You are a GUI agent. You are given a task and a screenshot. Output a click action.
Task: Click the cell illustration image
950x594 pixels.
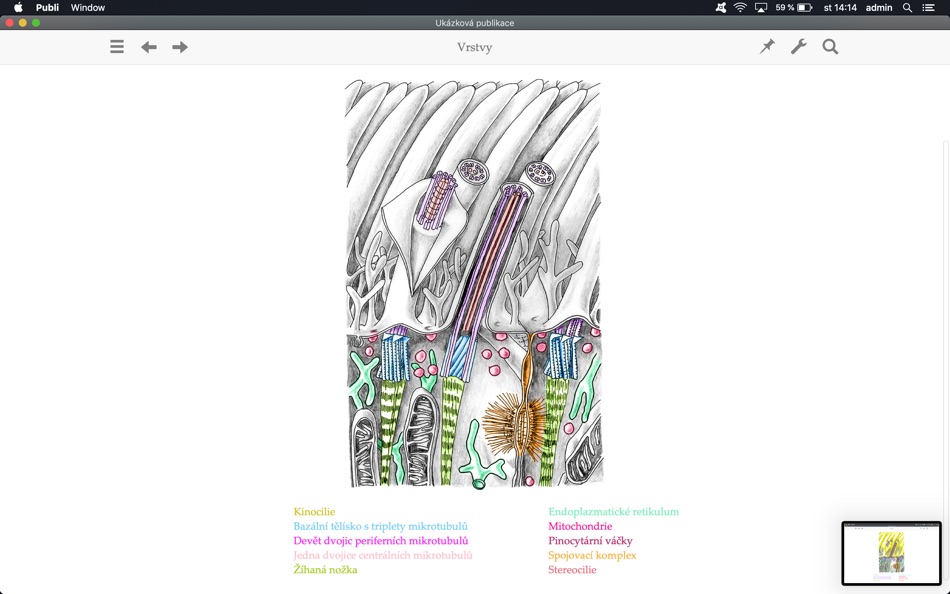pos(474,284)
